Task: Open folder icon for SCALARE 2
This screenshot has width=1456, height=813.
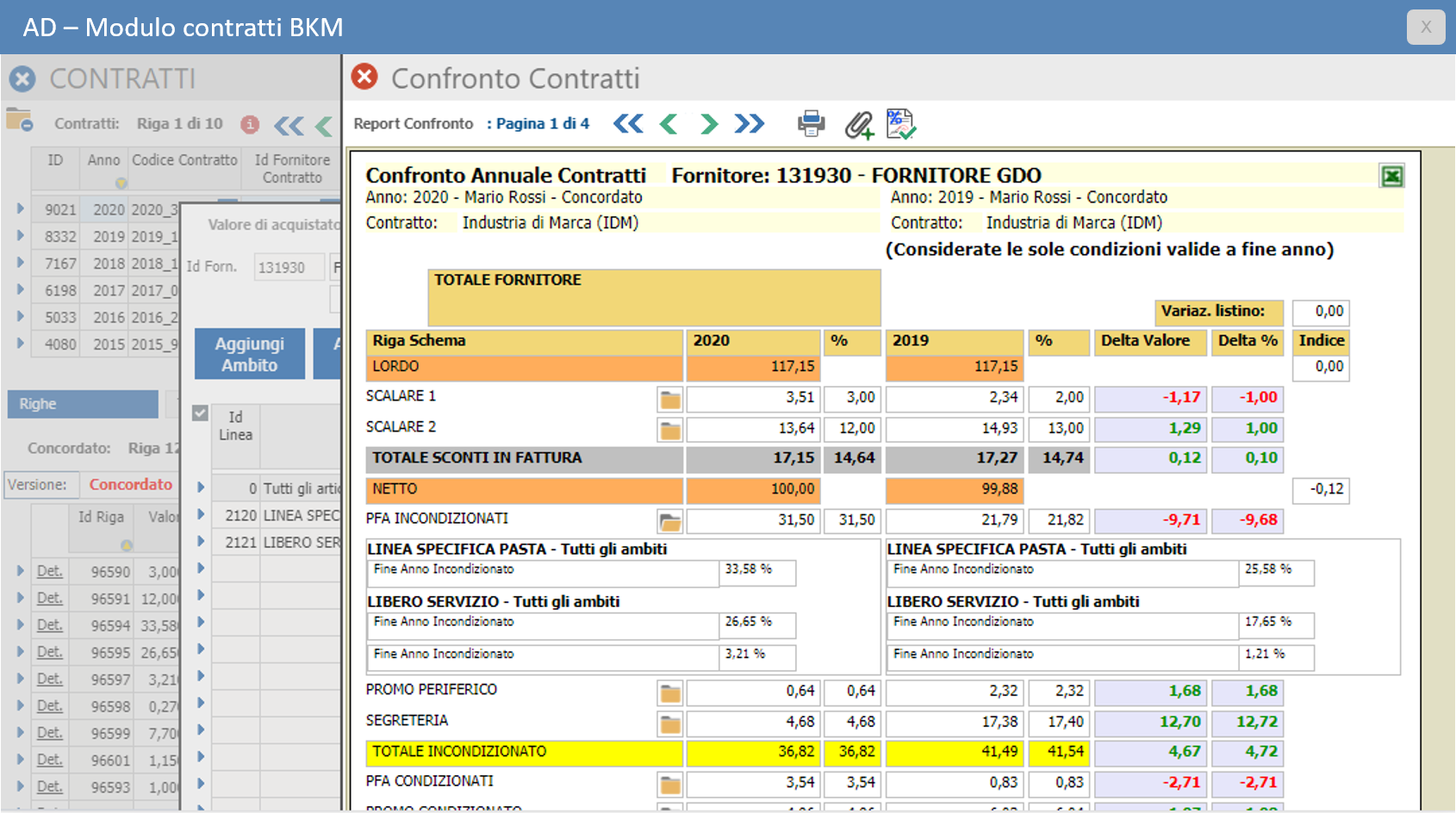Action: pos(670,430)
